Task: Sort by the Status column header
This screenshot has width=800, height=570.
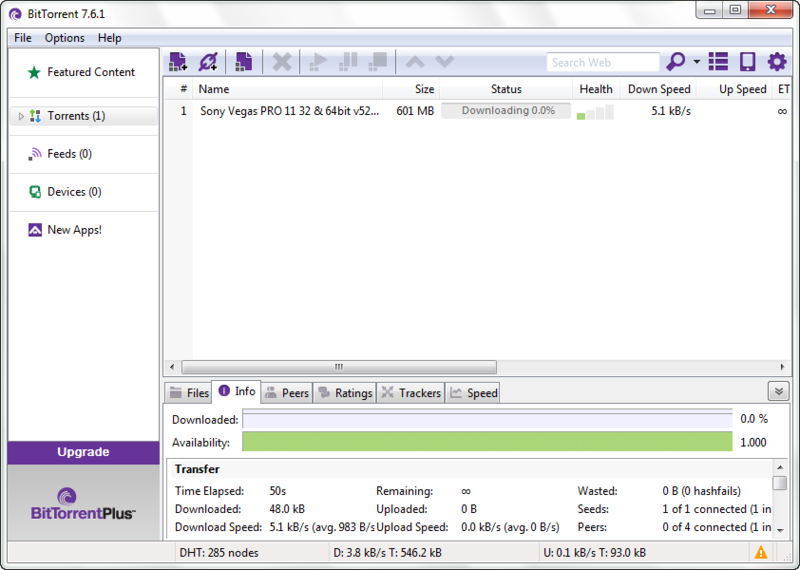Action: [x=506, y=89]
